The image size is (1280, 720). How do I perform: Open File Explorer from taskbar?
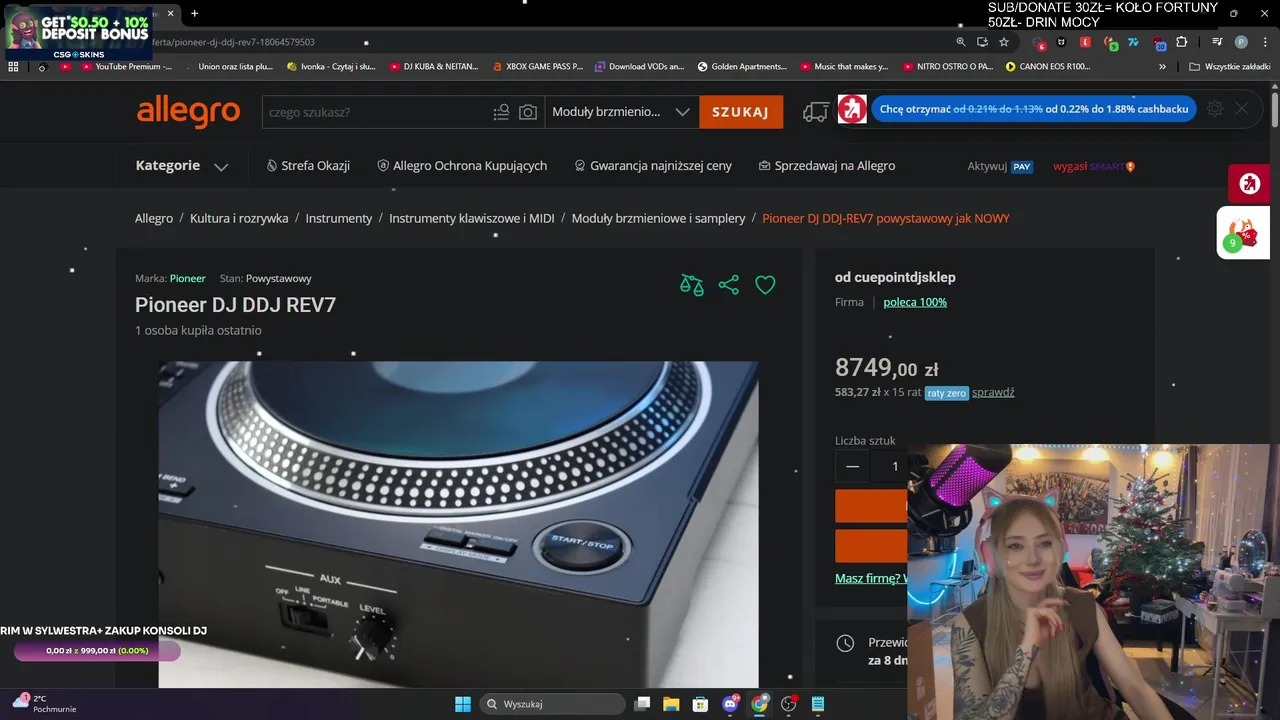coord(671,704)
